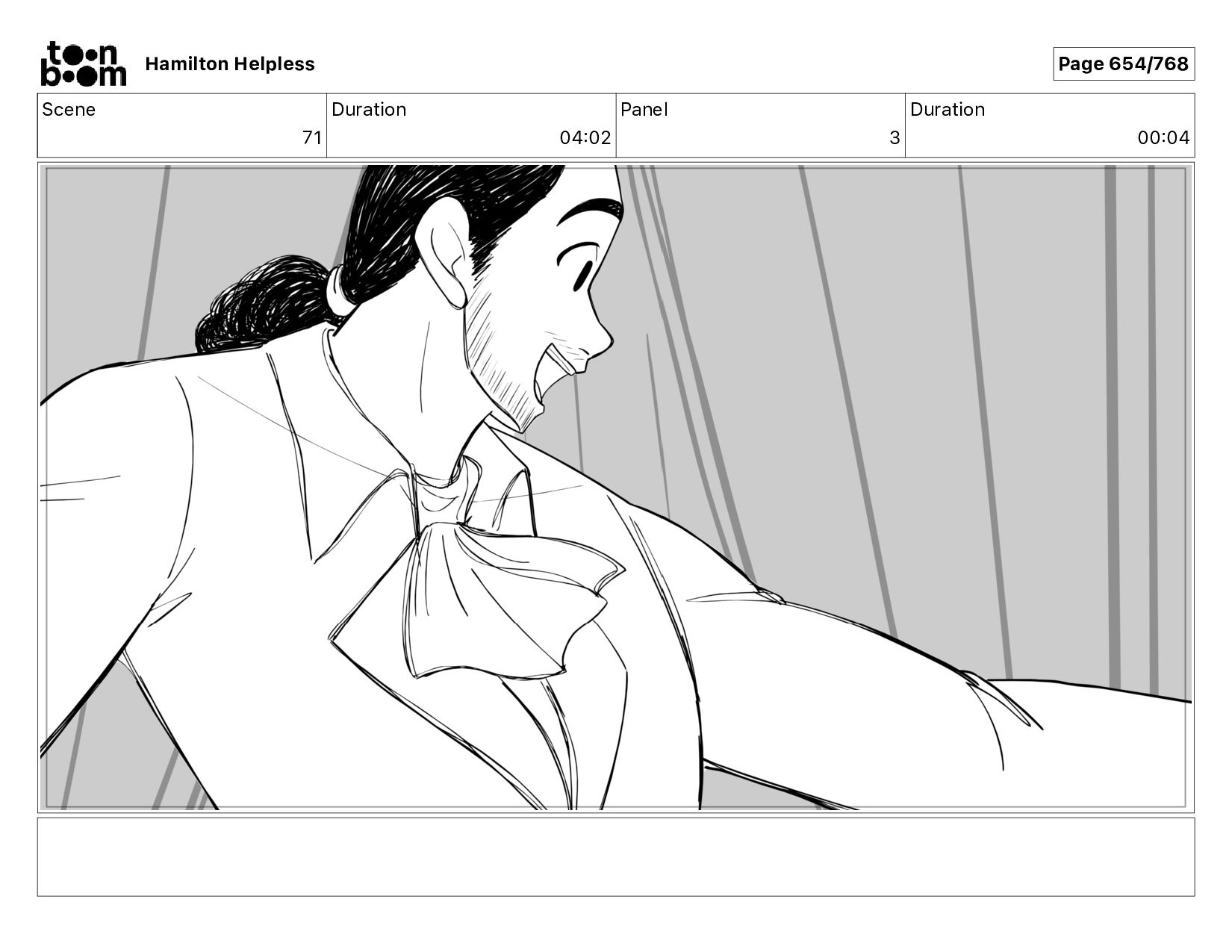
Task: Select the 'Hamilton Helpless' title text
Action: coord(230,64)
